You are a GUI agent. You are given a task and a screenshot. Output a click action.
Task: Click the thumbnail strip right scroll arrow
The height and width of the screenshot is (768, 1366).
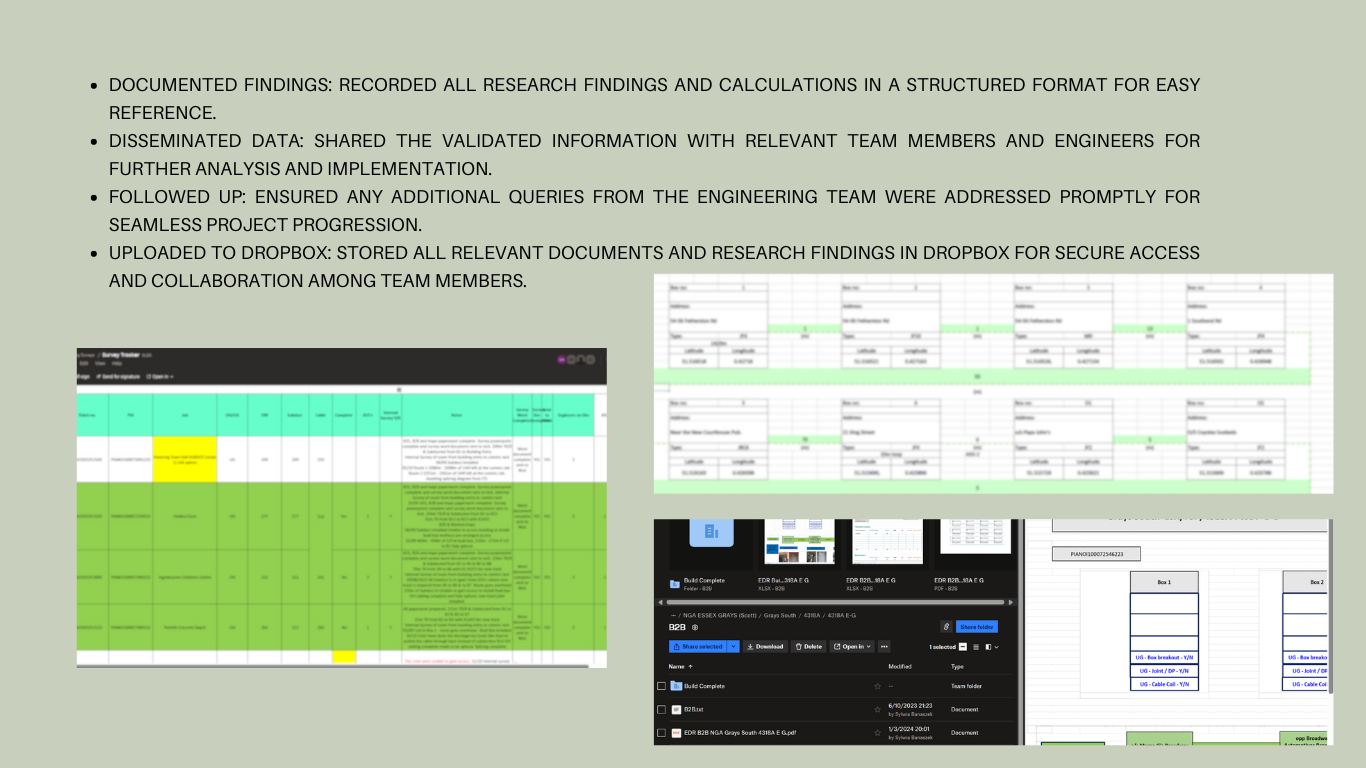1009,602
